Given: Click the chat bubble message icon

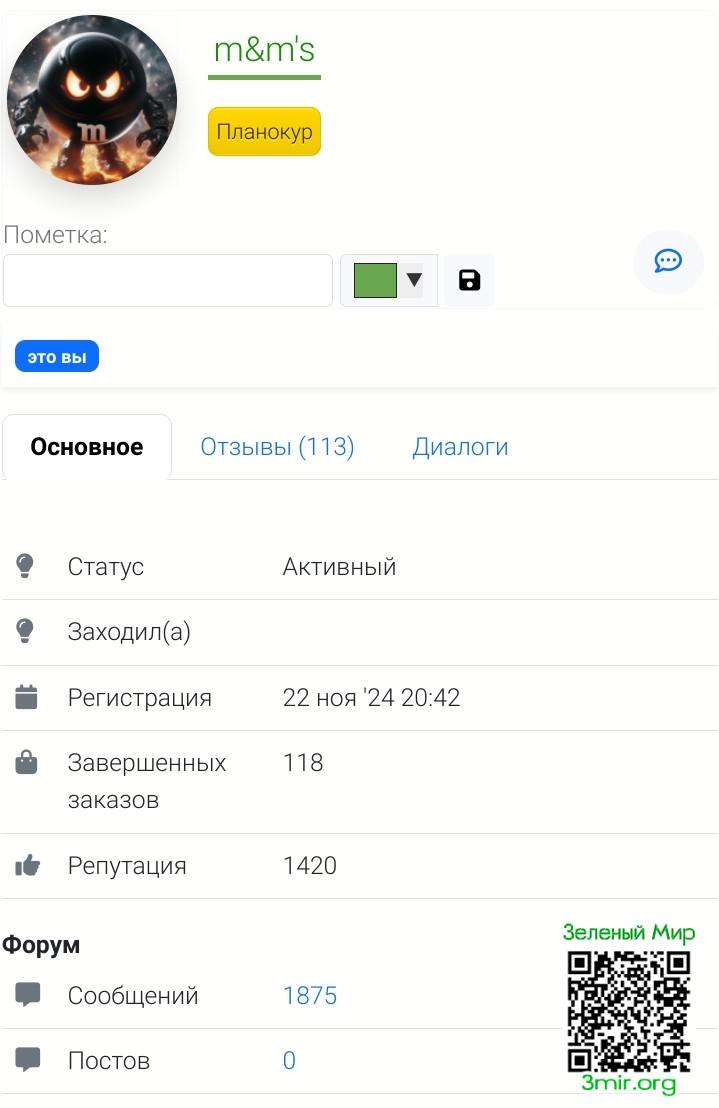Looking at the screenshot, I should [x=668, y=262].
